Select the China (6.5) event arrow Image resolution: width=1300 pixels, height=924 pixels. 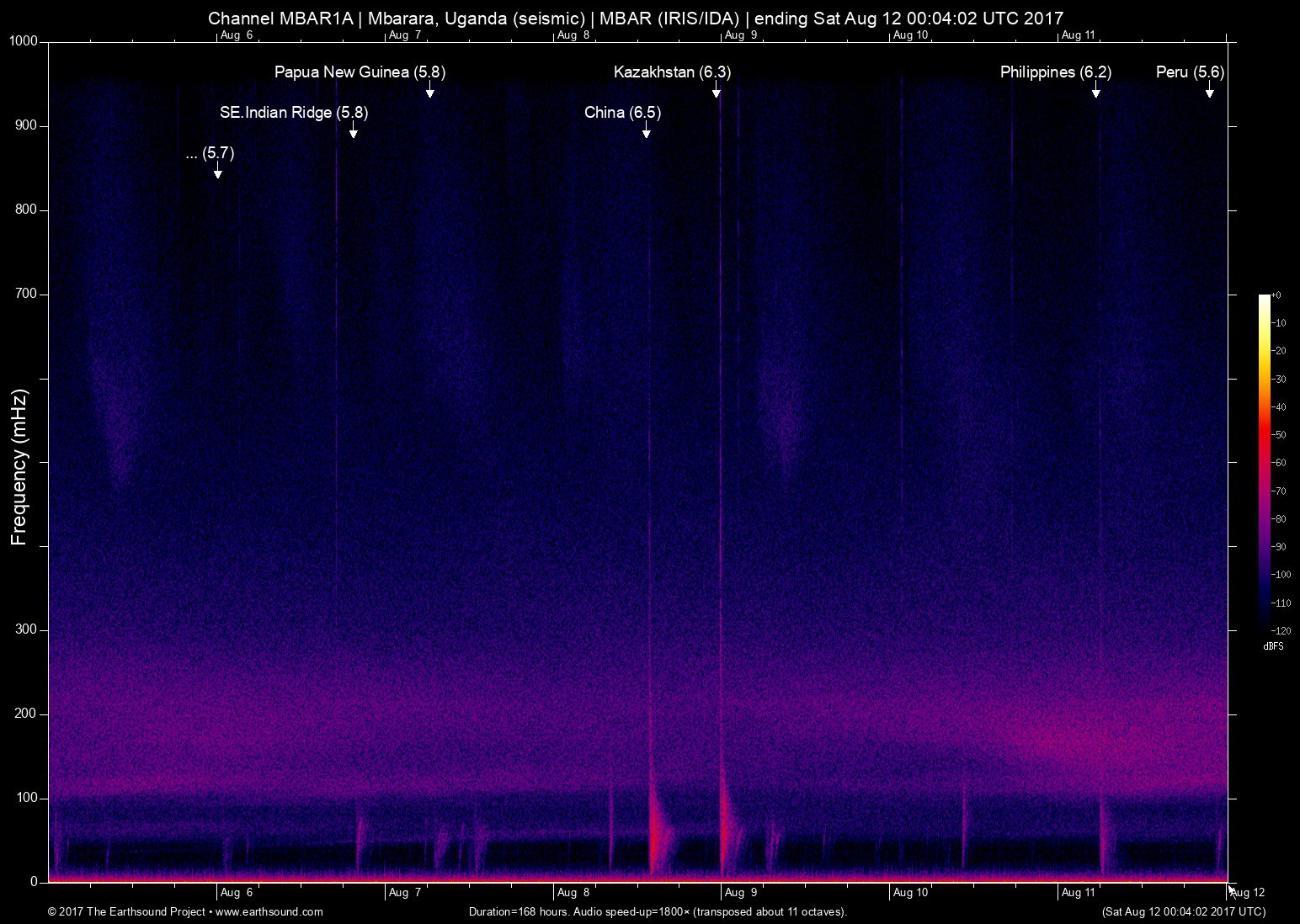click(x=646, y=130)
